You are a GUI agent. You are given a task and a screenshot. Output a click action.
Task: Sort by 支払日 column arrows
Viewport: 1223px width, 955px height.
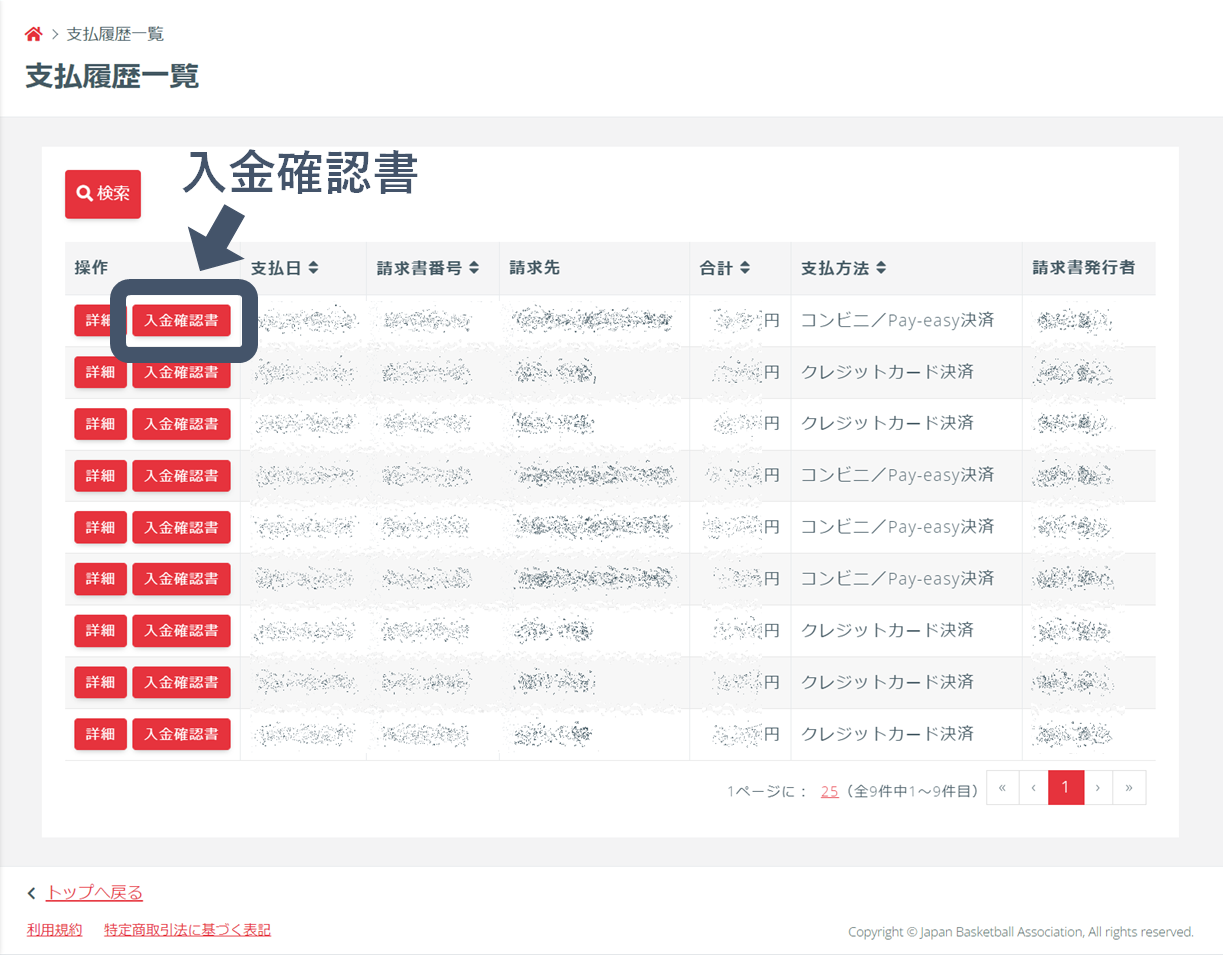[x=313, y=268]
